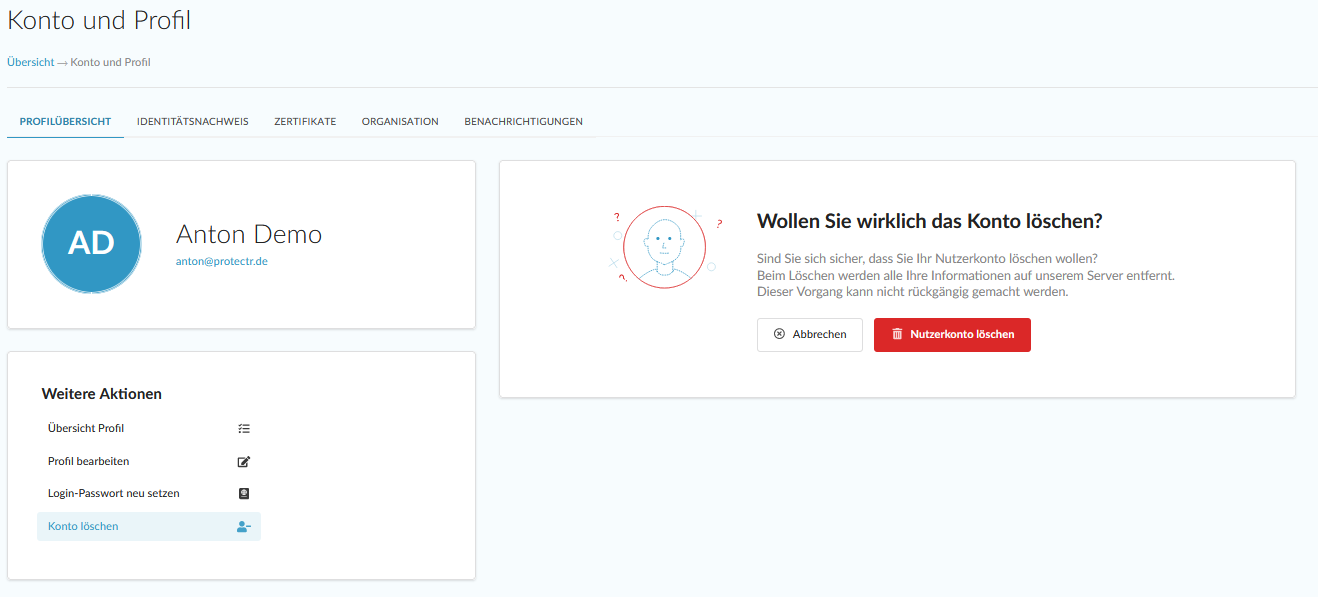The image size is (1318, 597).
Task: Click the user-minus icon beside Konto löschen
Action: pyautogui.click(x=243, y=527)
